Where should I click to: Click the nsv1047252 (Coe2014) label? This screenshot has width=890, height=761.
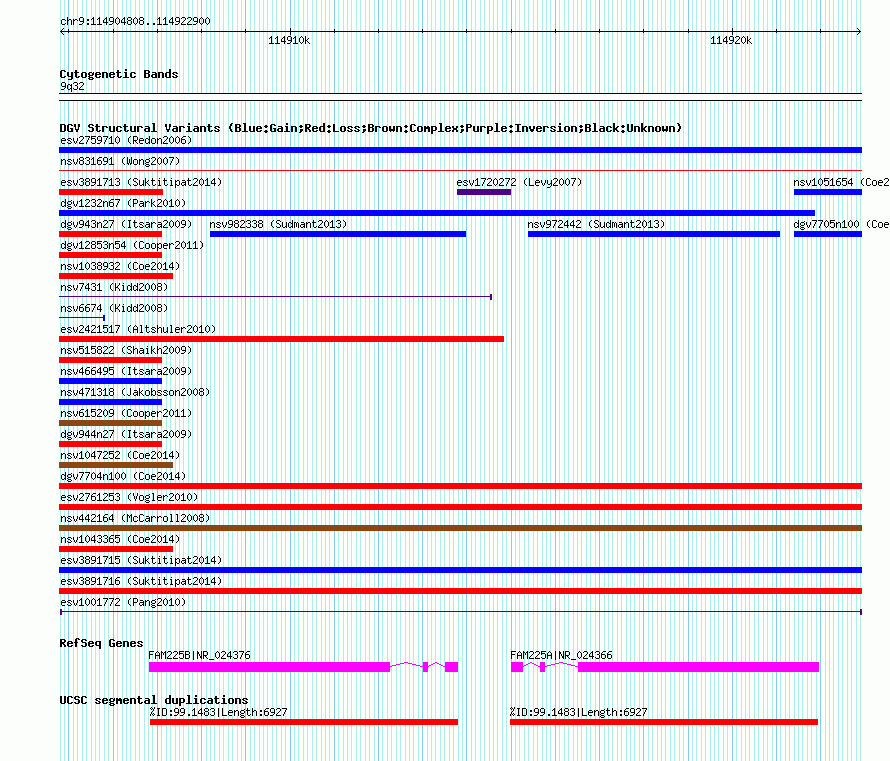click(120, 455)
